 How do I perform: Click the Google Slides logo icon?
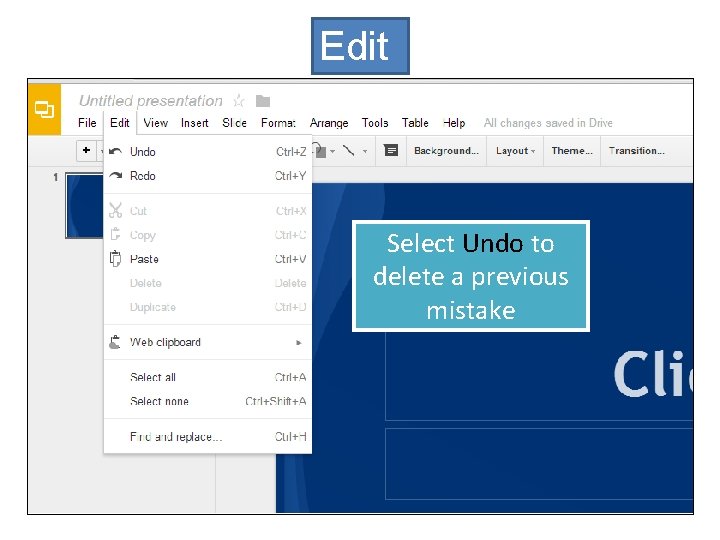45,109
